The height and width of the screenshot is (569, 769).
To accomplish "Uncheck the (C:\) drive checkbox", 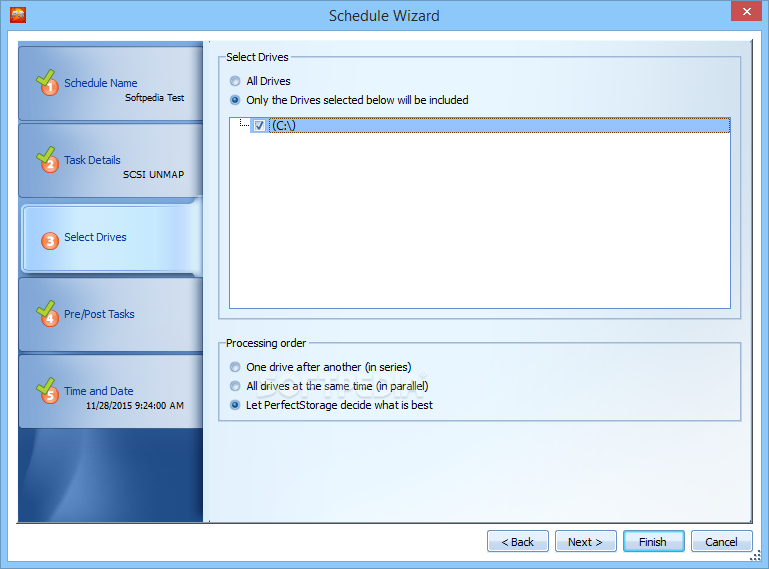I will (259, 126).
